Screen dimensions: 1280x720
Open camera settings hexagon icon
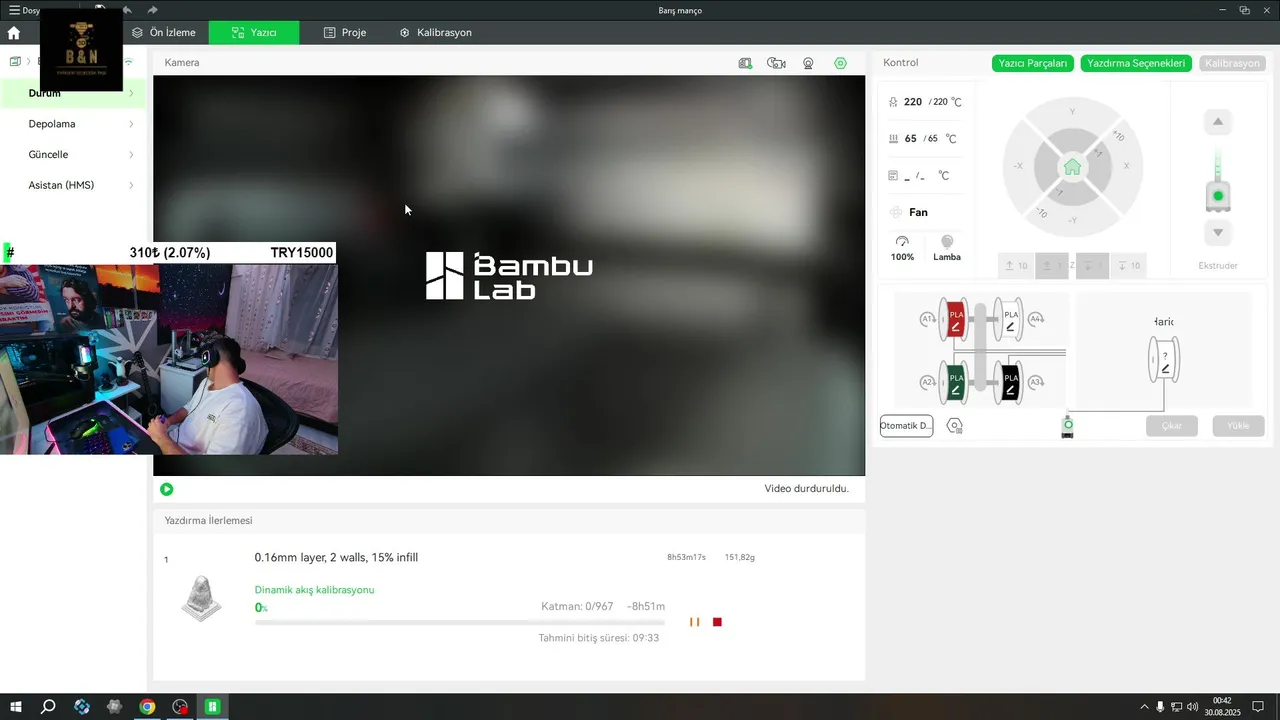(x=840, y=63)
